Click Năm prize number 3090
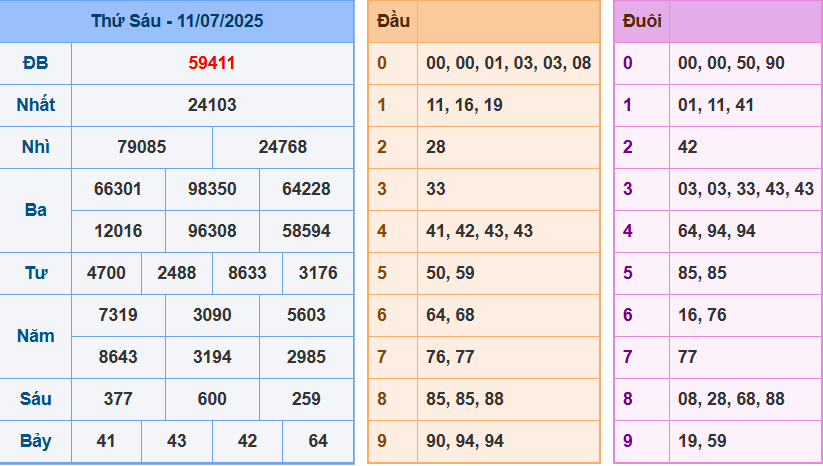 tap(212, 315)
